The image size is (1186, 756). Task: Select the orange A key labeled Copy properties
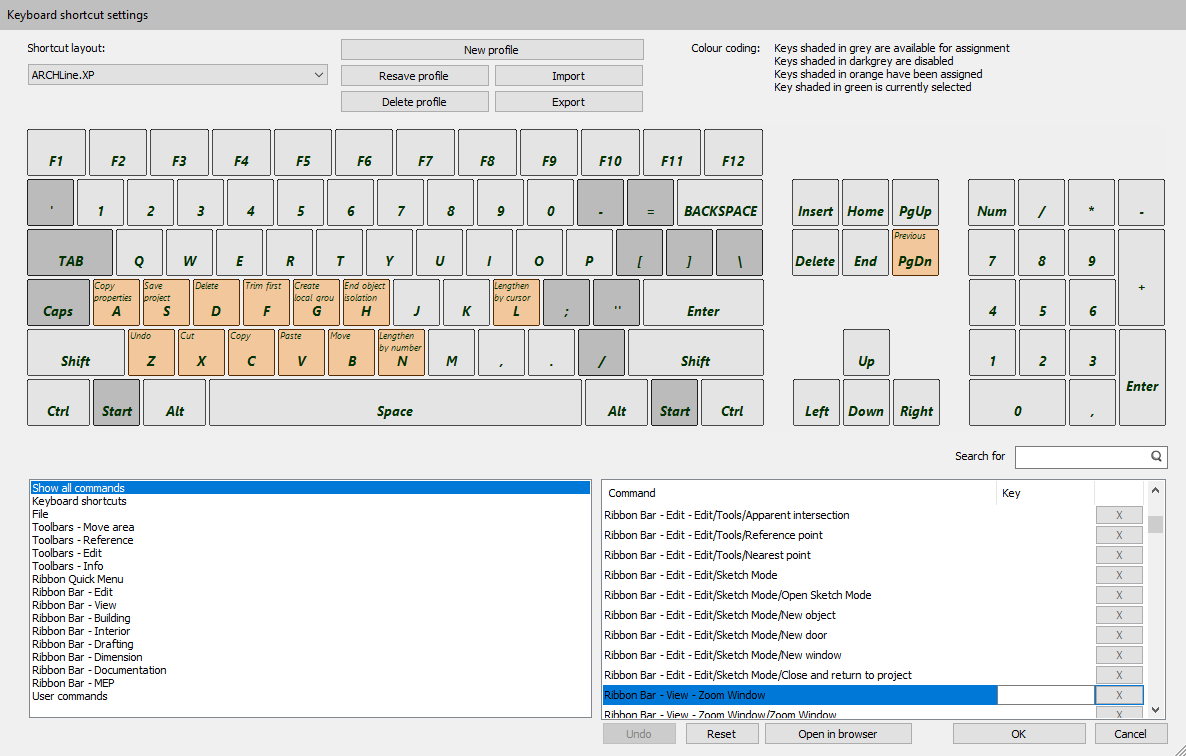click(x=116, y=302)
